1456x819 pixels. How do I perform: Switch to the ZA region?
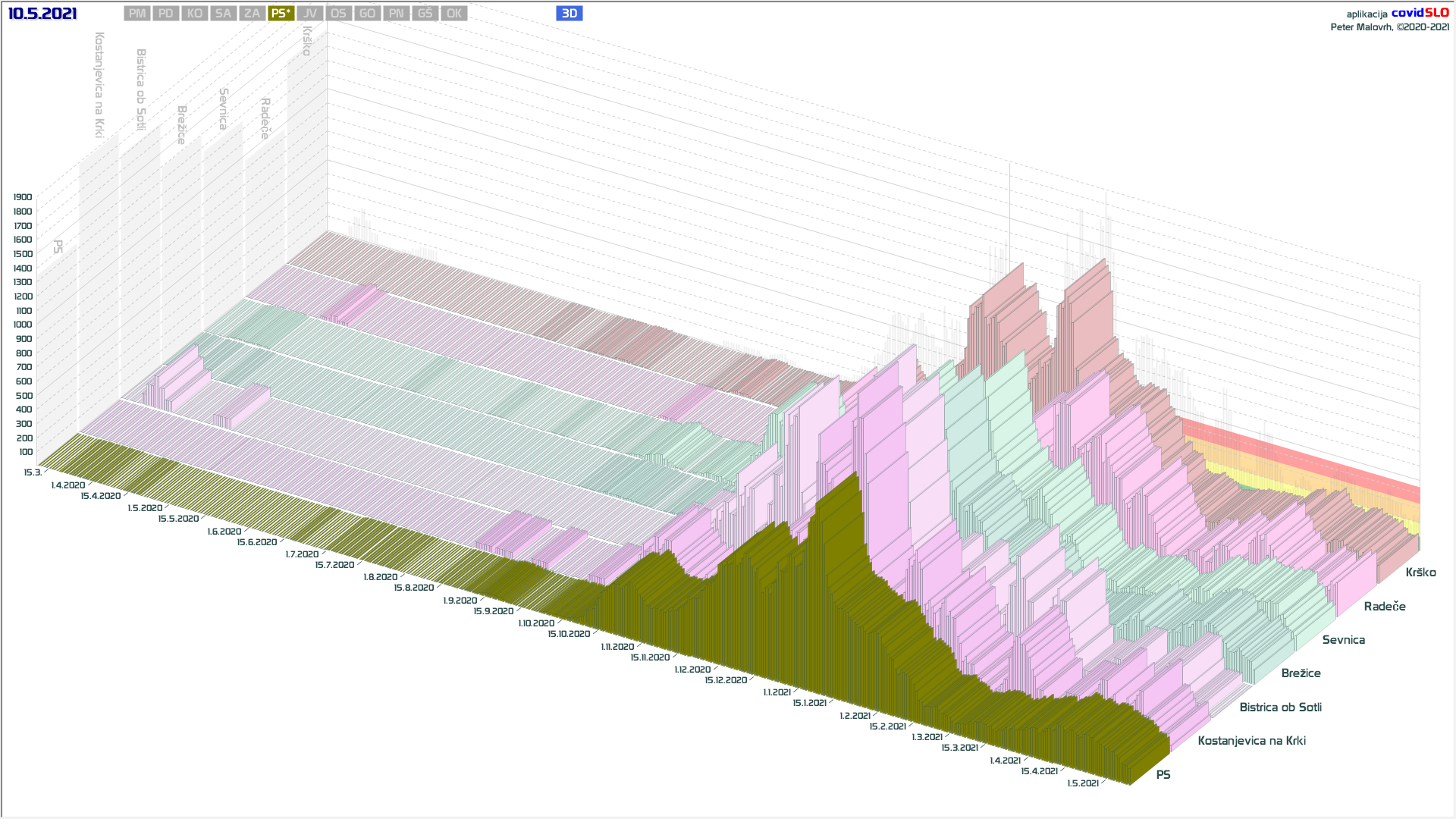click(252, 14)
